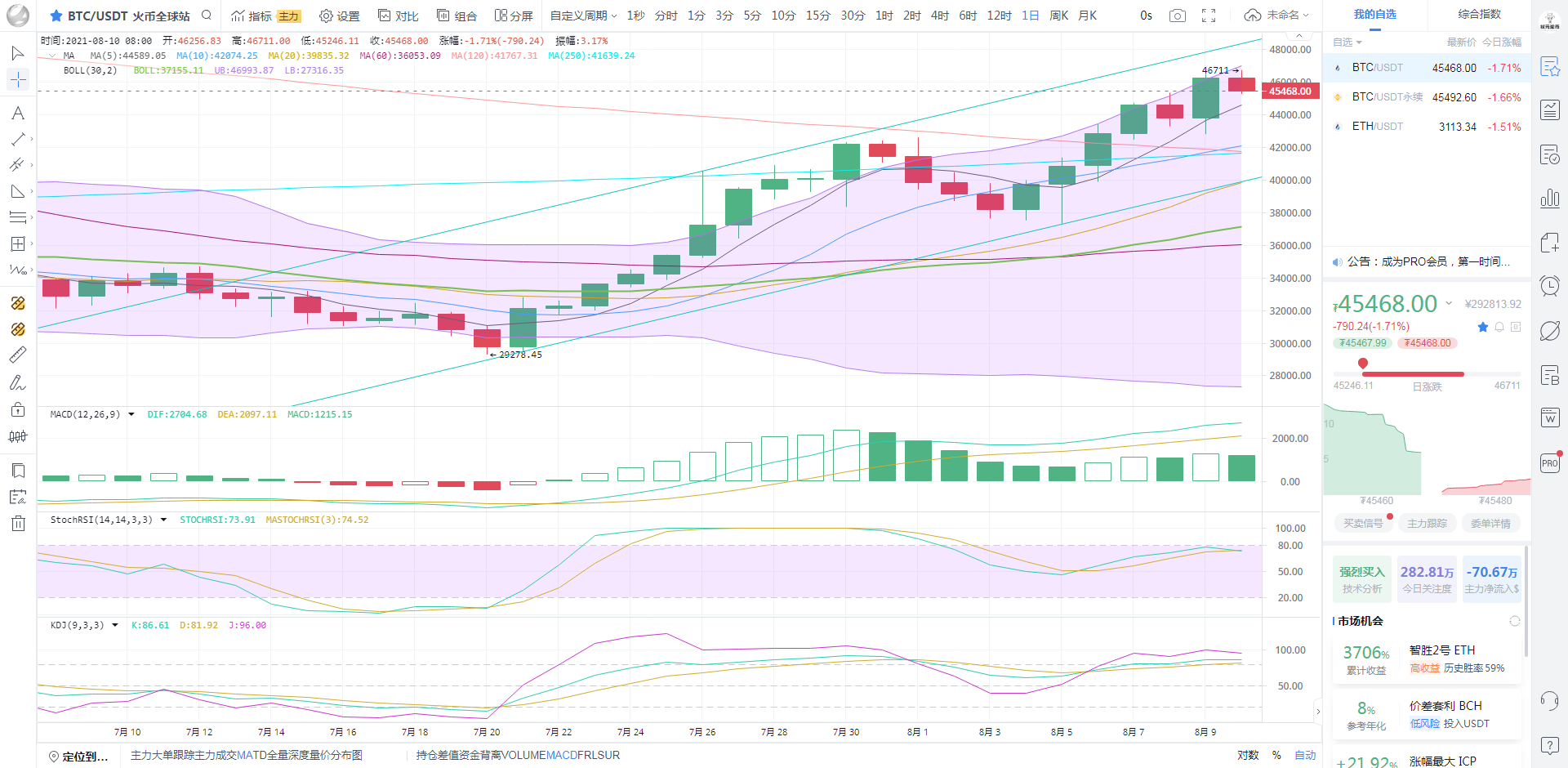Click the 定位到 locate control
Viewport: 1568px width, 768px height.
coord(78,756)
